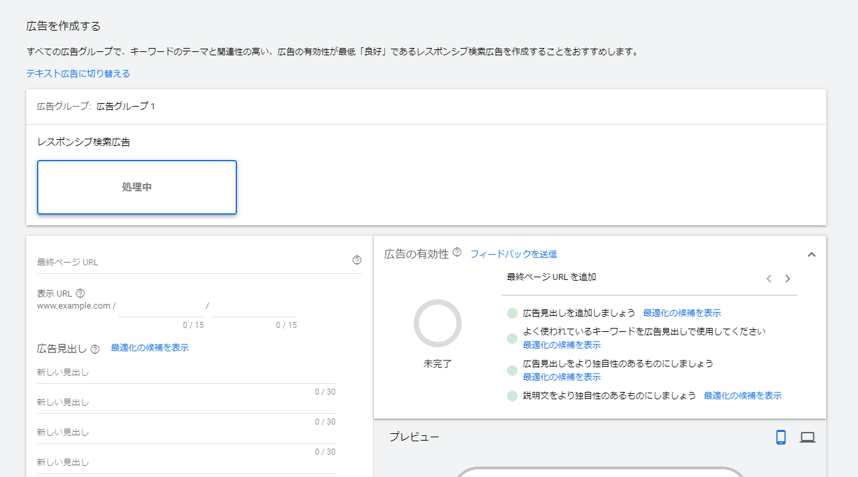The height and width of the screenshot is (477, 858).
Task: Click 広告見出しを追加しましょう suggestion text
Action: [x=579, y=313]
